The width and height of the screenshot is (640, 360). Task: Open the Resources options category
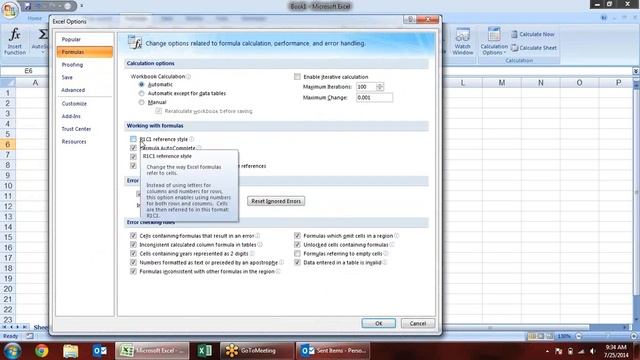coord(84,142)
